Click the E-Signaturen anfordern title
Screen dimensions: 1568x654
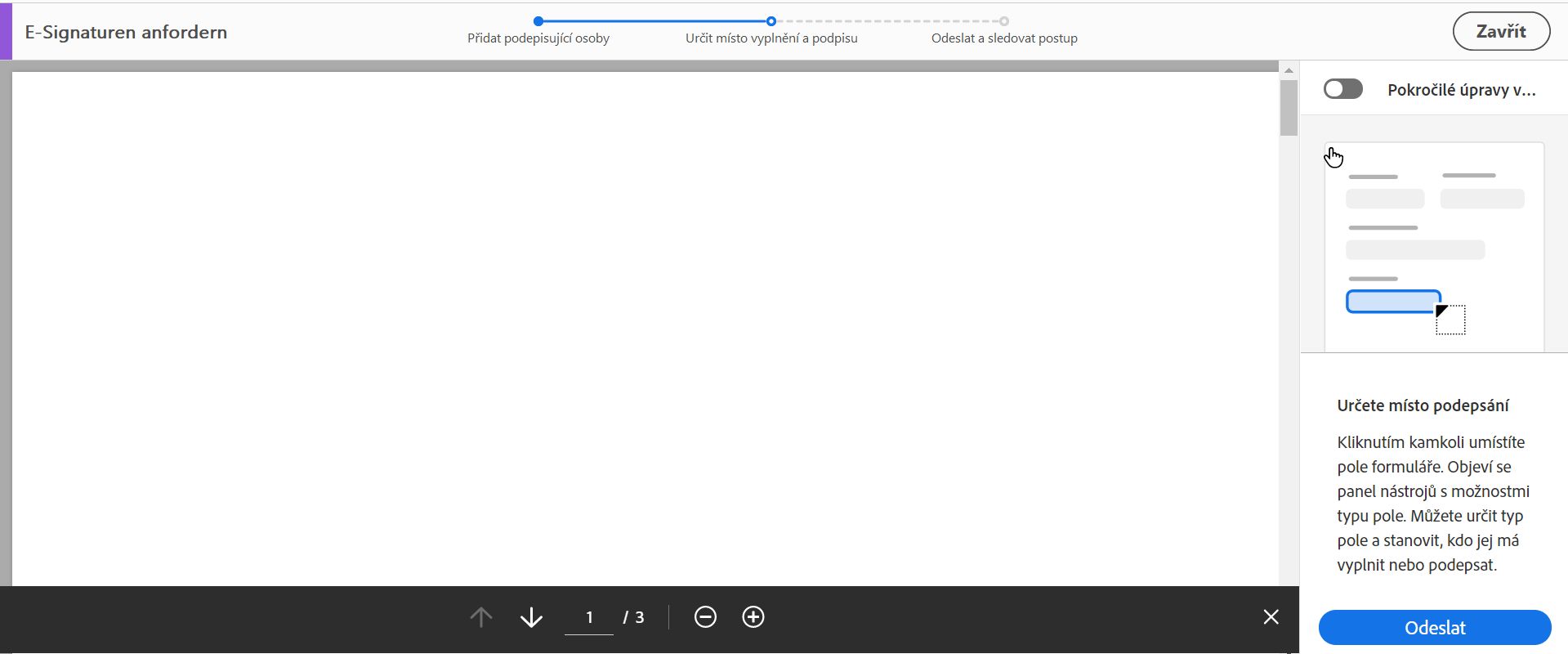pyautogui.click(x=126, y=32)
